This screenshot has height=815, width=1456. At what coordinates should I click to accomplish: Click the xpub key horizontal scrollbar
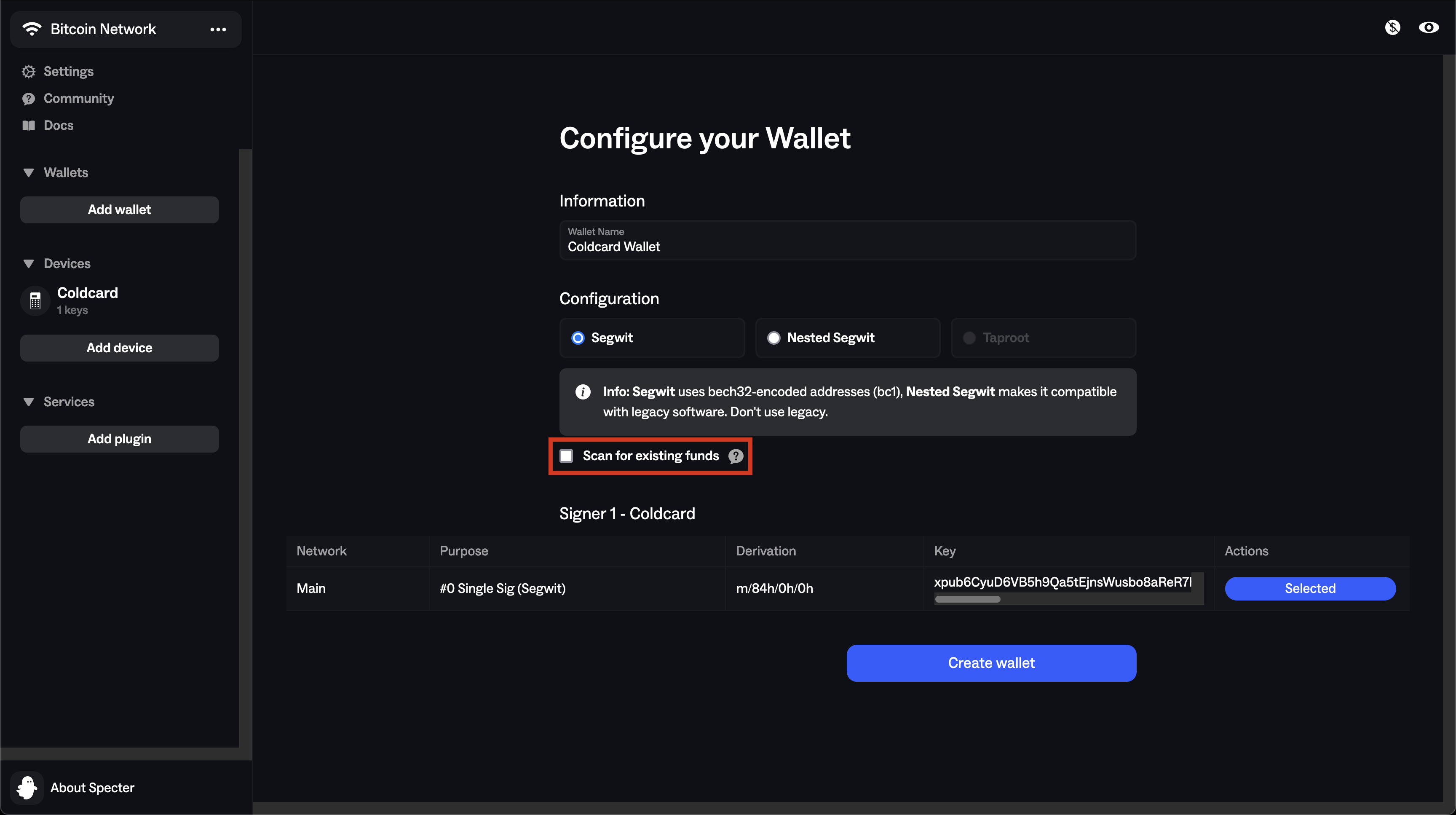(968, 599)
